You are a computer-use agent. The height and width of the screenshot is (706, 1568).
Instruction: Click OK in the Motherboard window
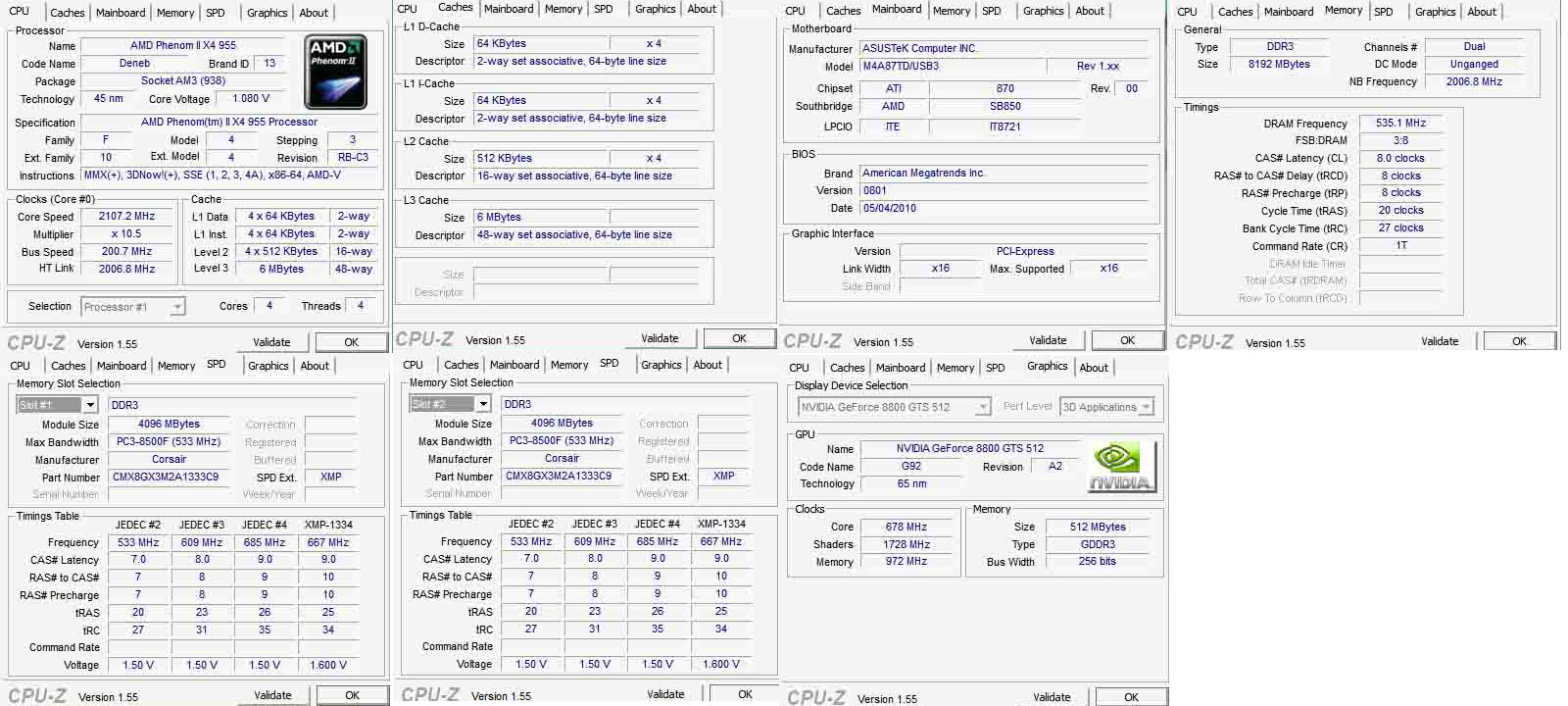pos(1128,340)
